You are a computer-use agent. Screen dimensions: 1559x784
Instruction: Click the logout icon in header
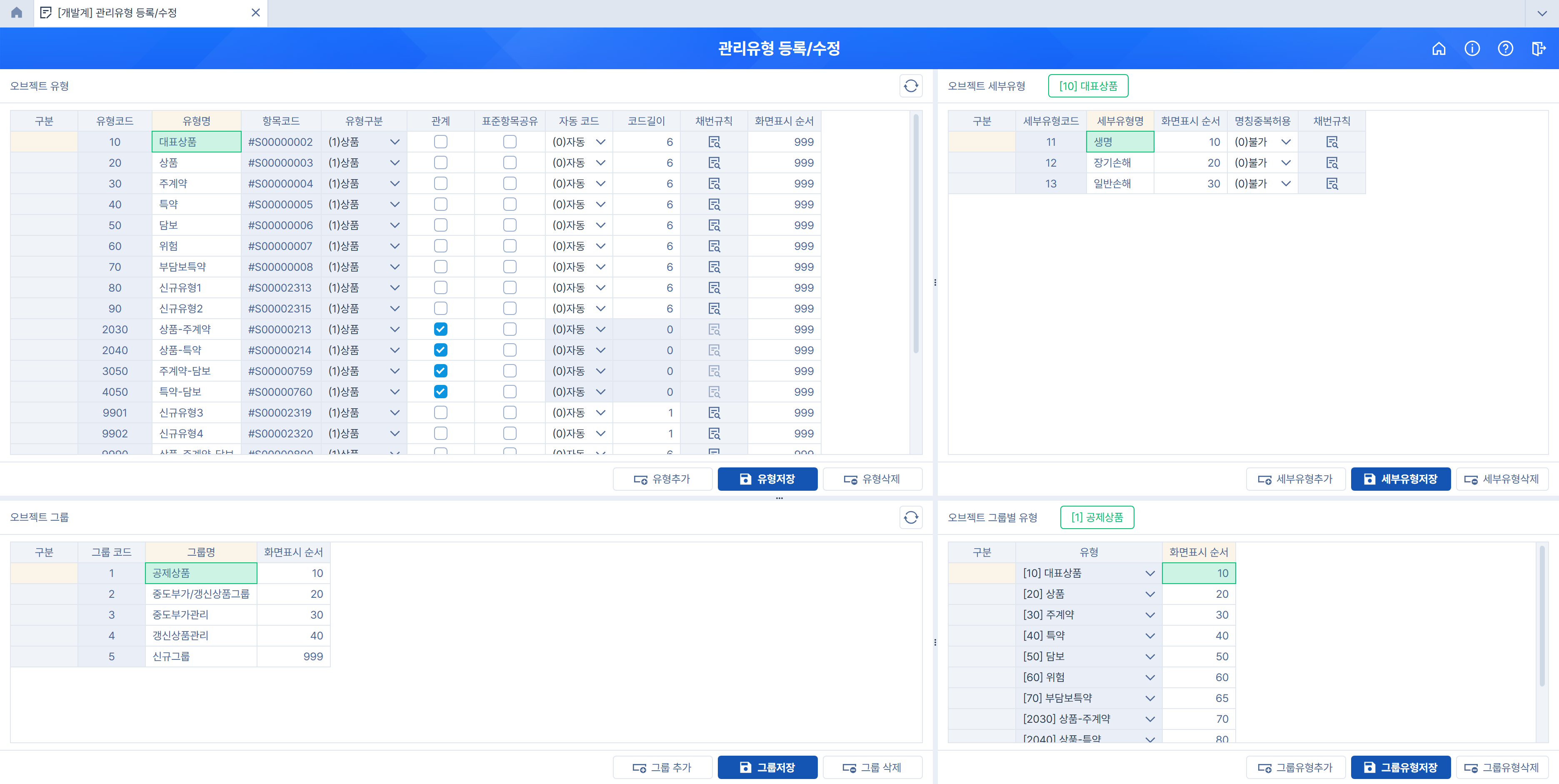(1538, 48)
